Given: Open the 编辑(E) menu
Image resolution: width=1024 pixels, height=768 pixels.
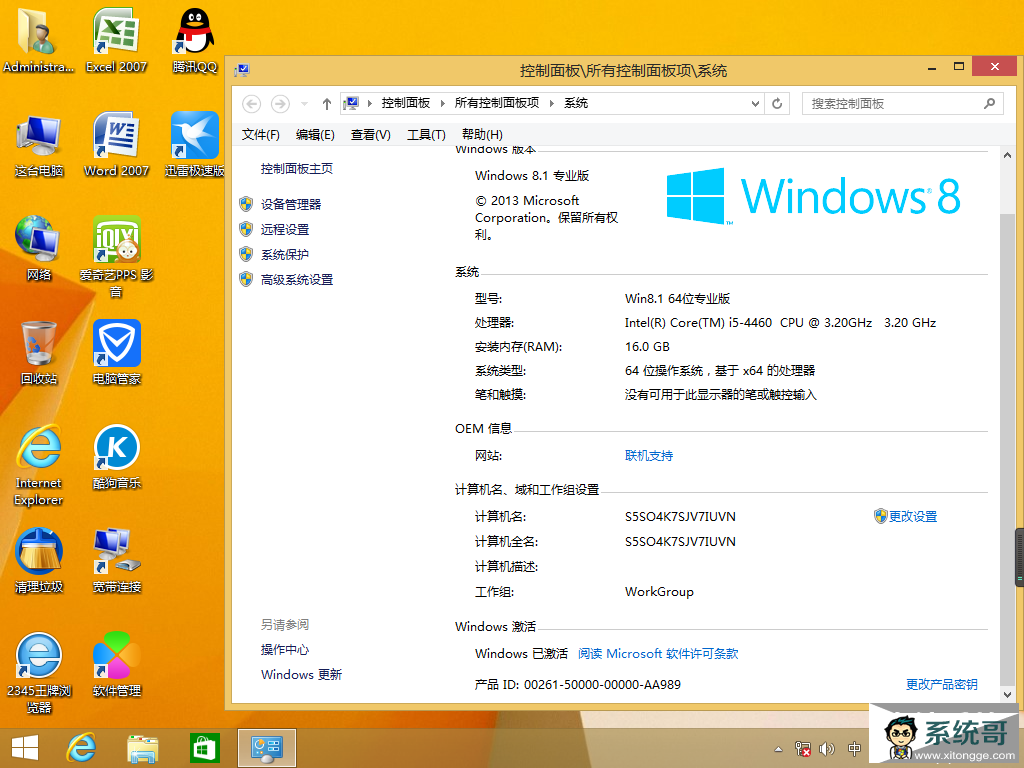Looking at the screenshot, I should pos(315,135).
